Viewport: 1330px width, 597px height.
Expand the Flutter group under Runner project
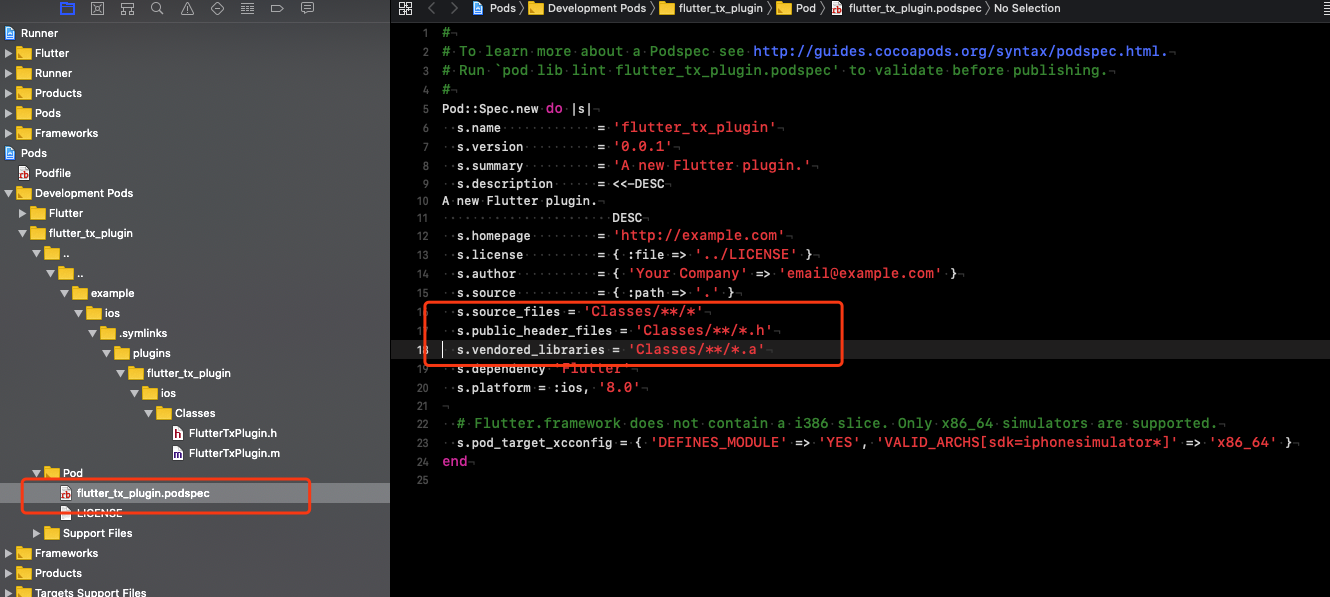coord(9,53)
